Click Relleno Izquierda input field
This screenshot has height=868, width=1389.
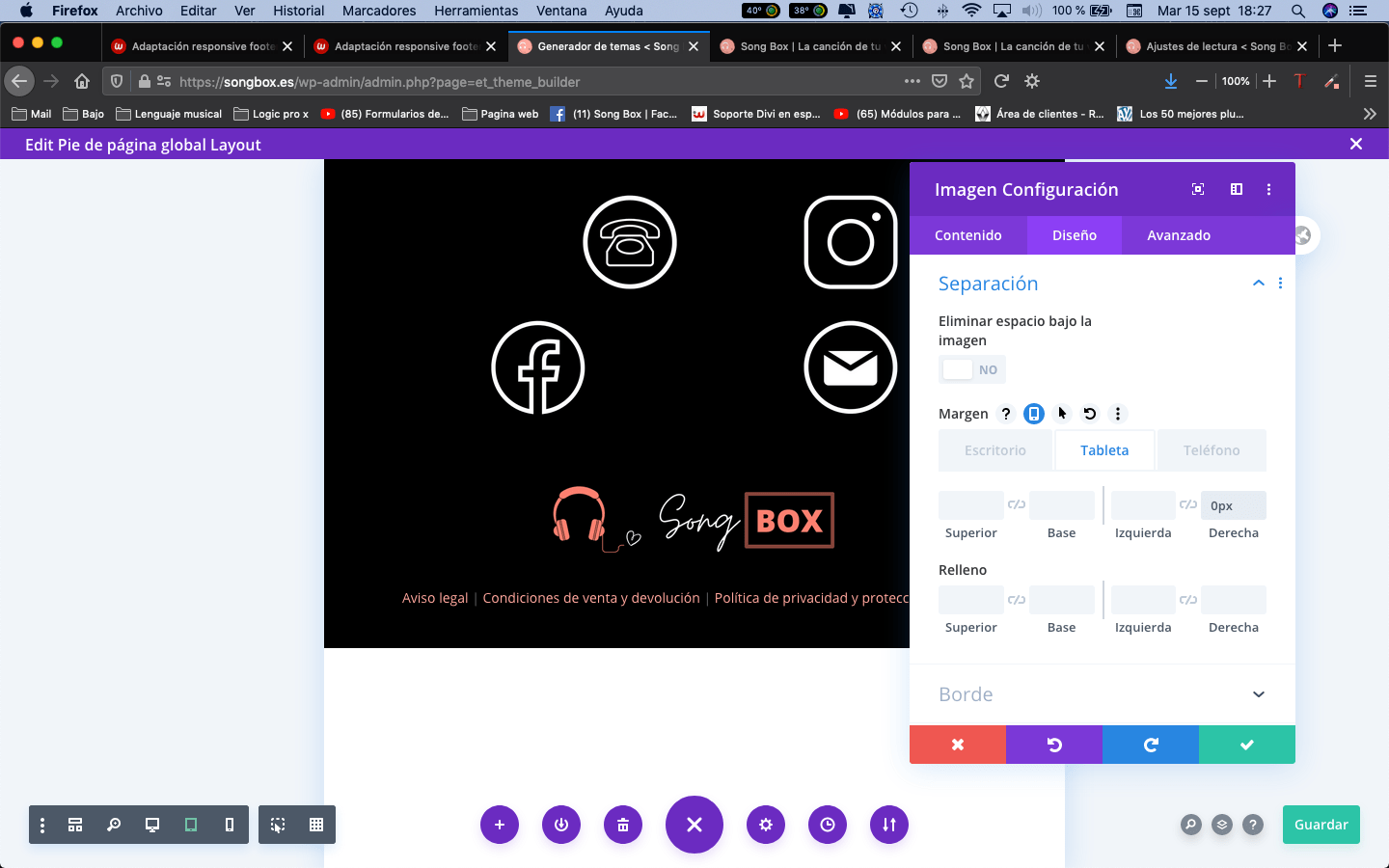click(1143, 600)
